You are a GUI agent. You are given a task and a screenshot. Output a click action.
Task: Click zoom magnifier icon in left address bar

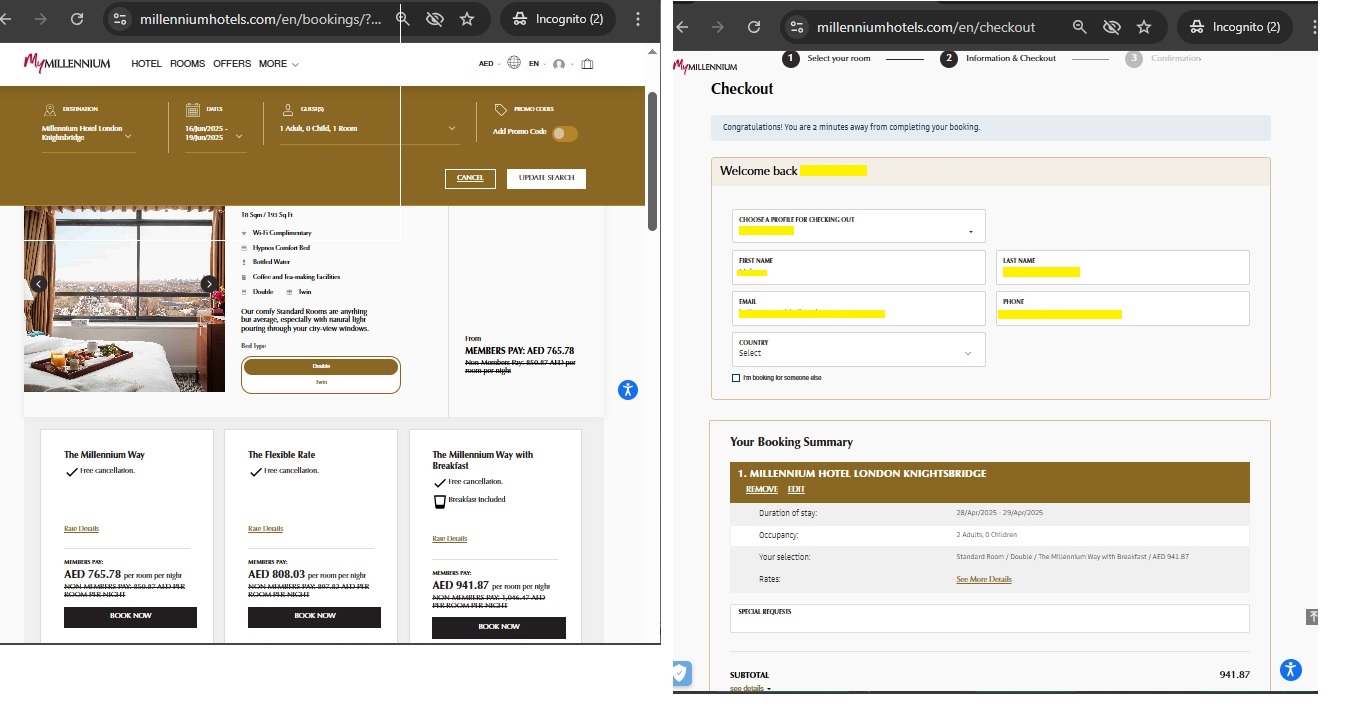(x=402, y=19)
